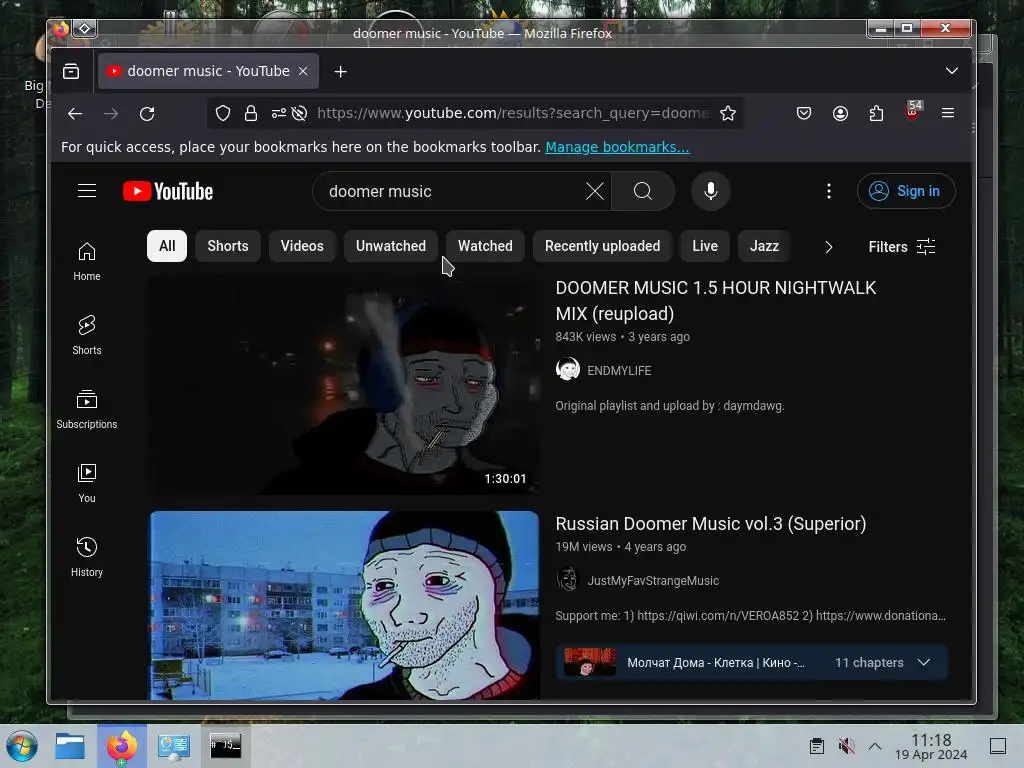Image resolution: width=1024 pixels, height=768 pixels.
Task: Reload the current page
Action: (x=147, y=114)
